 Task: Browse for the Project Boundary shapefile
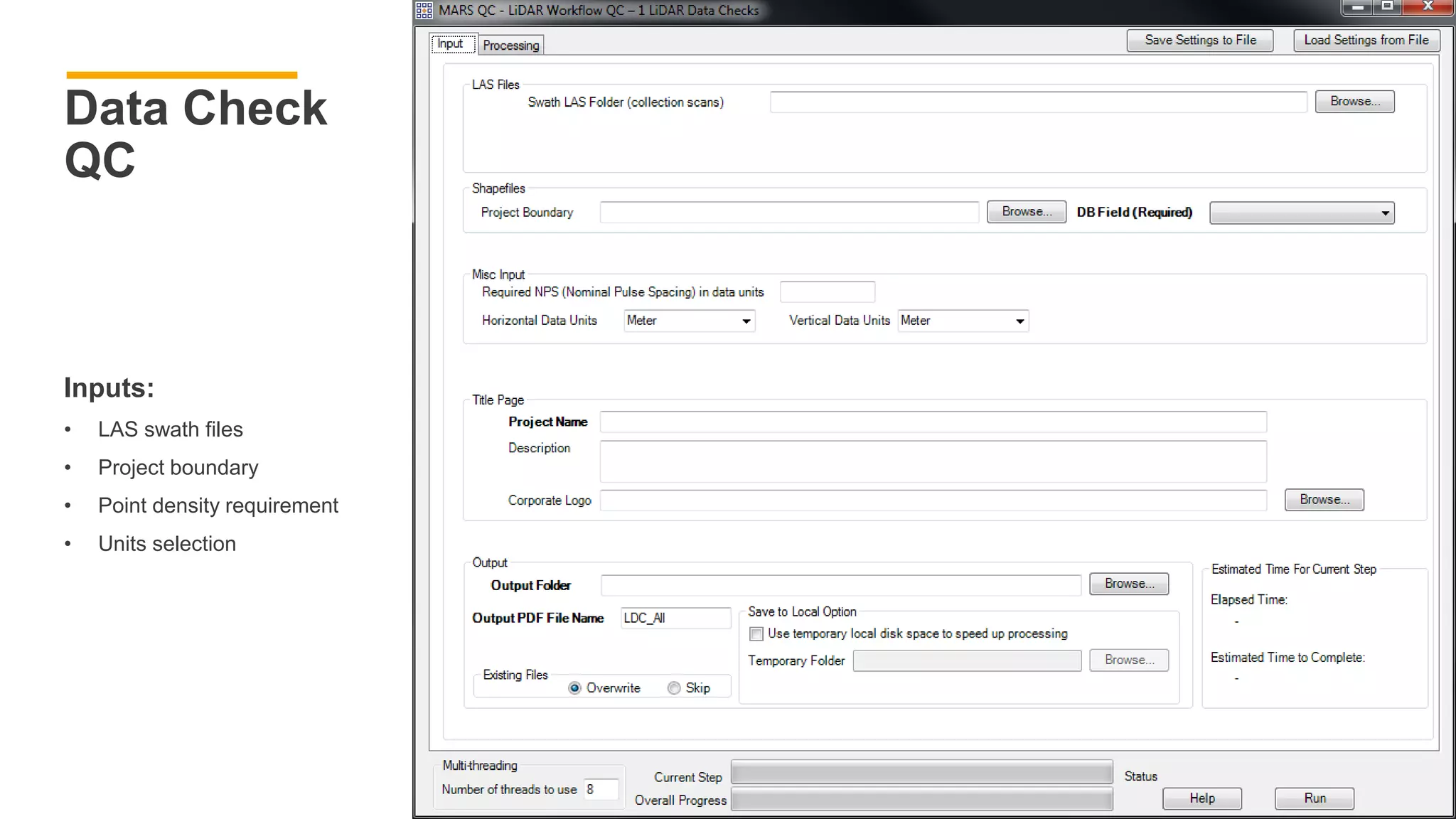1026,212
